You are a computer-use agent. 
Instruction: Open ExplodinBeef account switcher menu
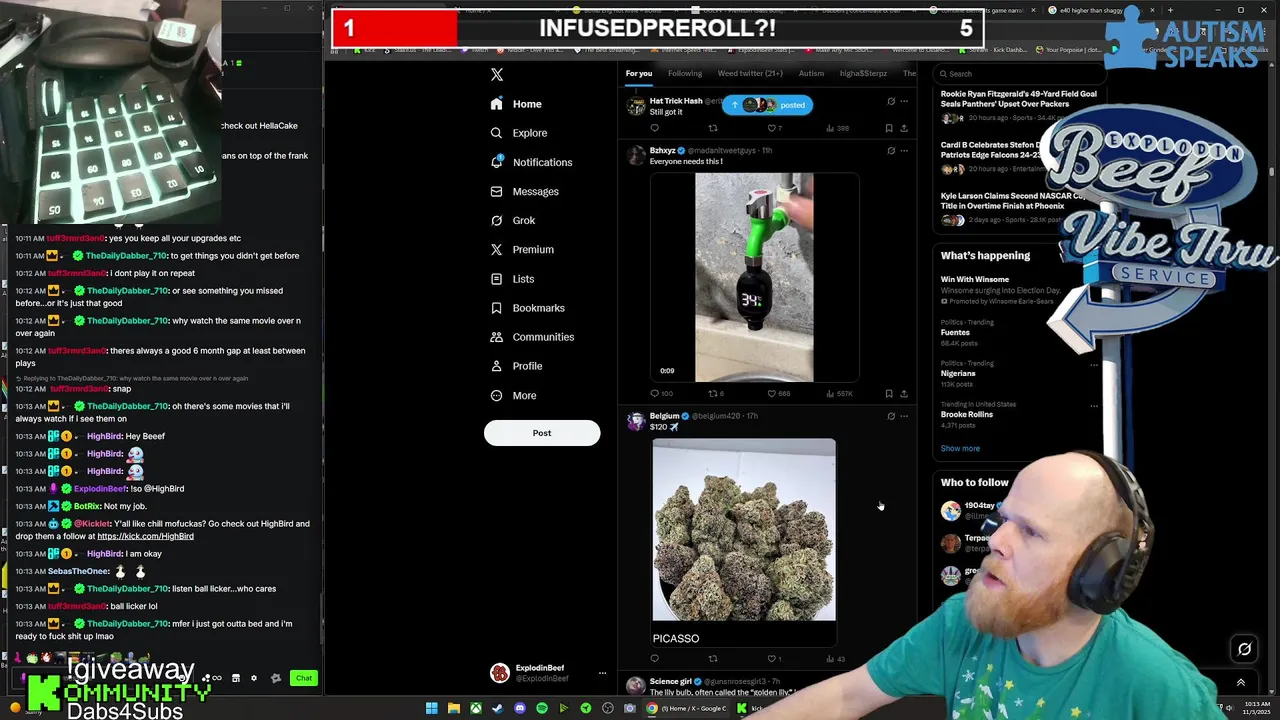[602, 673]
